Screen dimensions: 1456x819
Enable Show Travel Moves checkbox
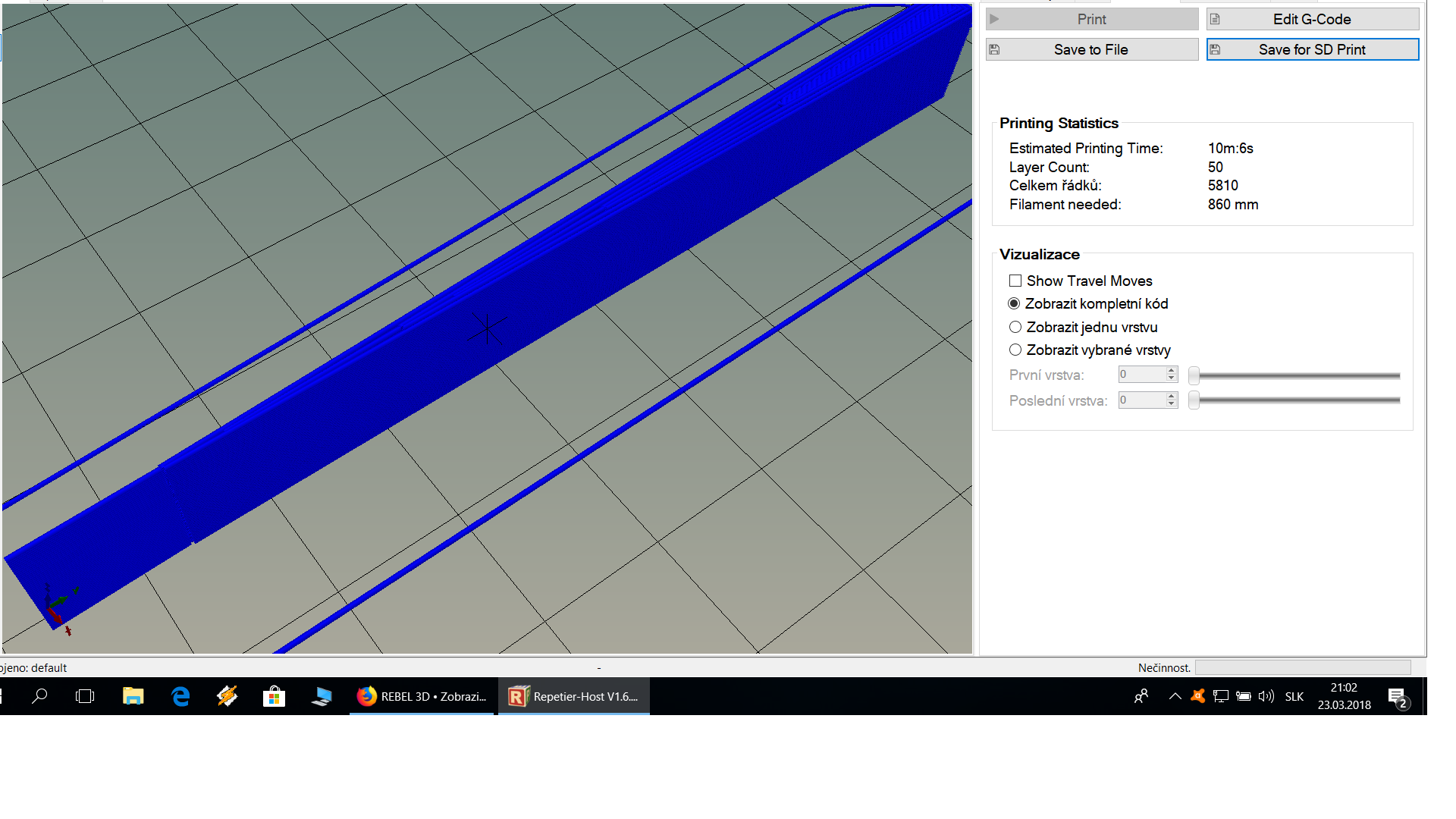coord(1015,281)
